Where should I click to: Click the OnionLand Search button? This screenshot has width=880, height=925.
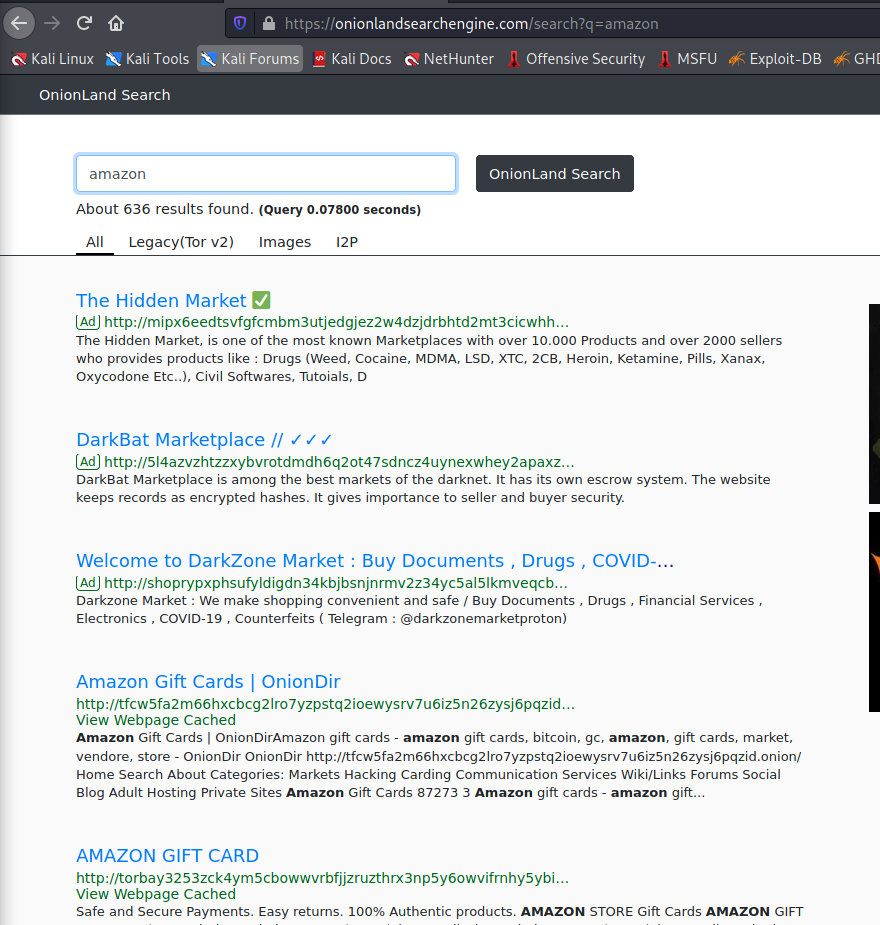[x=554, y=173]
